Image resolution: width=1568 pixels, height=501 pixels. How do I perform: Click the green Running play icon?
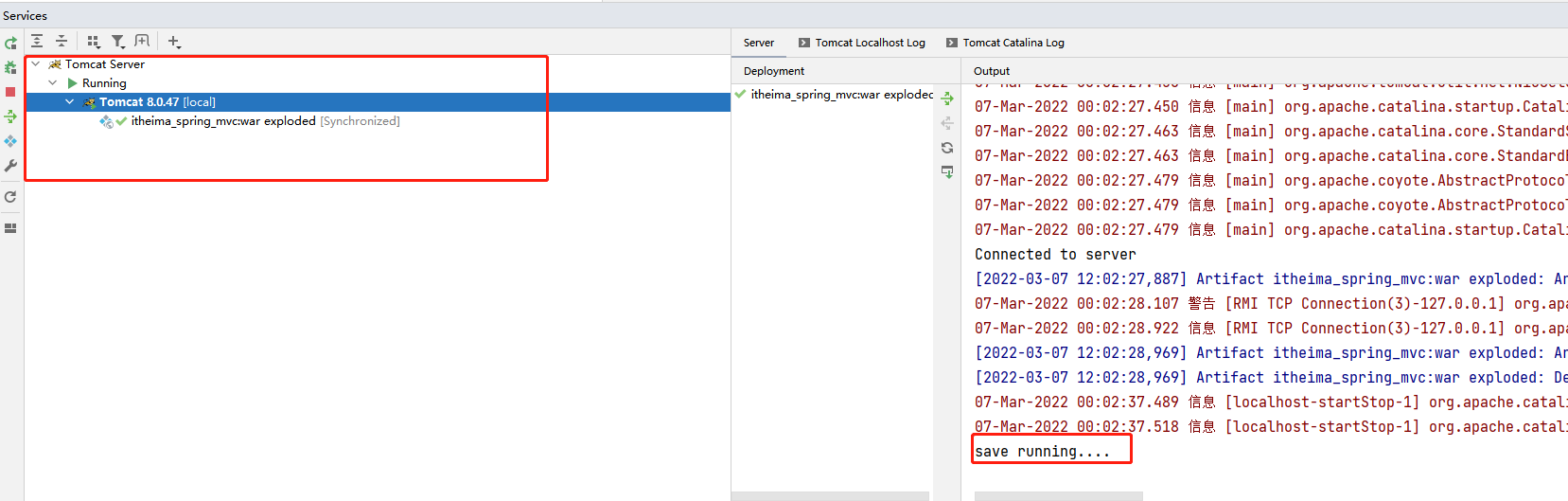[x=72, y=83]
